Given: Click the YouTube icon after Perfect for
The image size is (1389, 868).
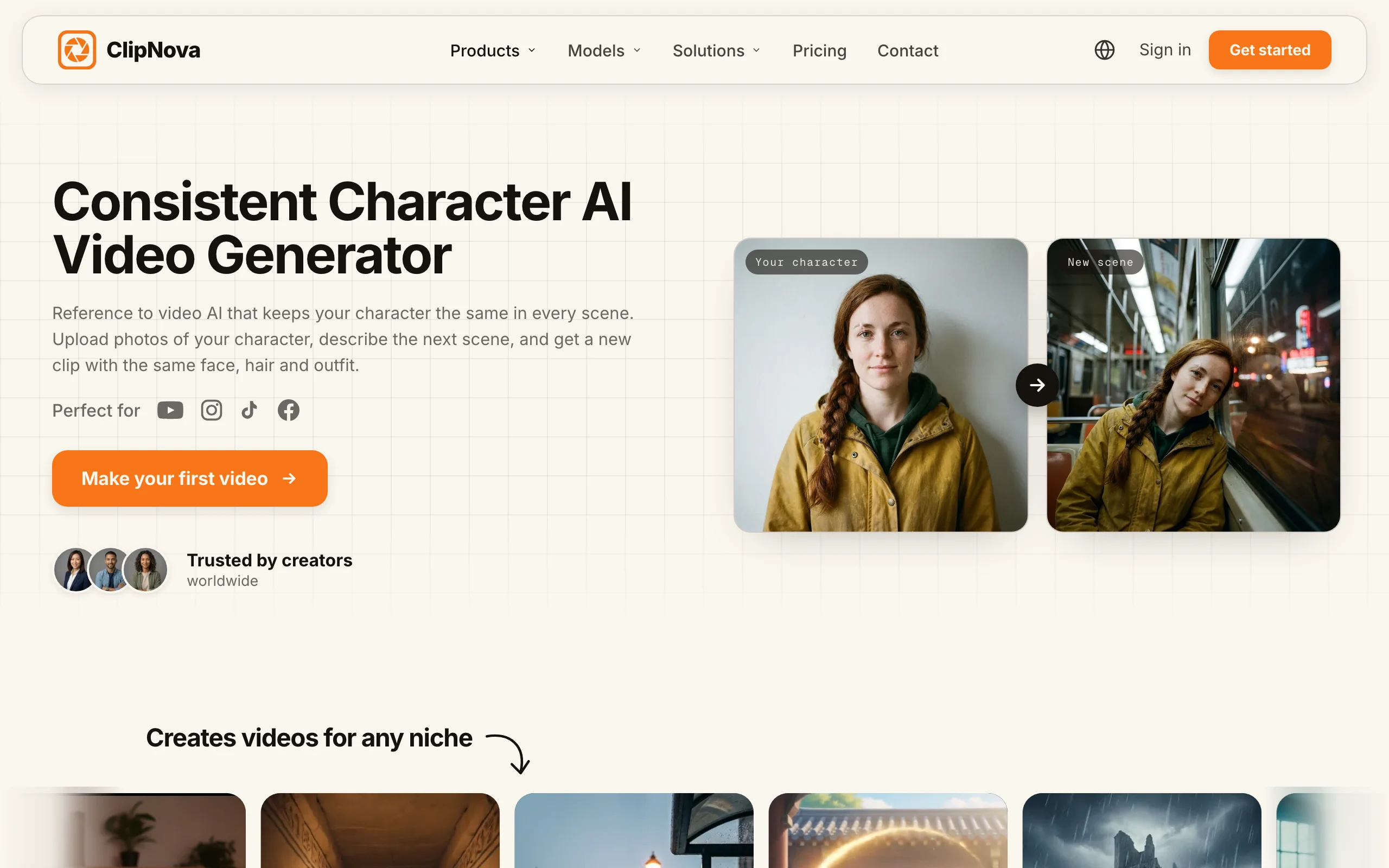Looking at the screenshot, I should 170,411.
